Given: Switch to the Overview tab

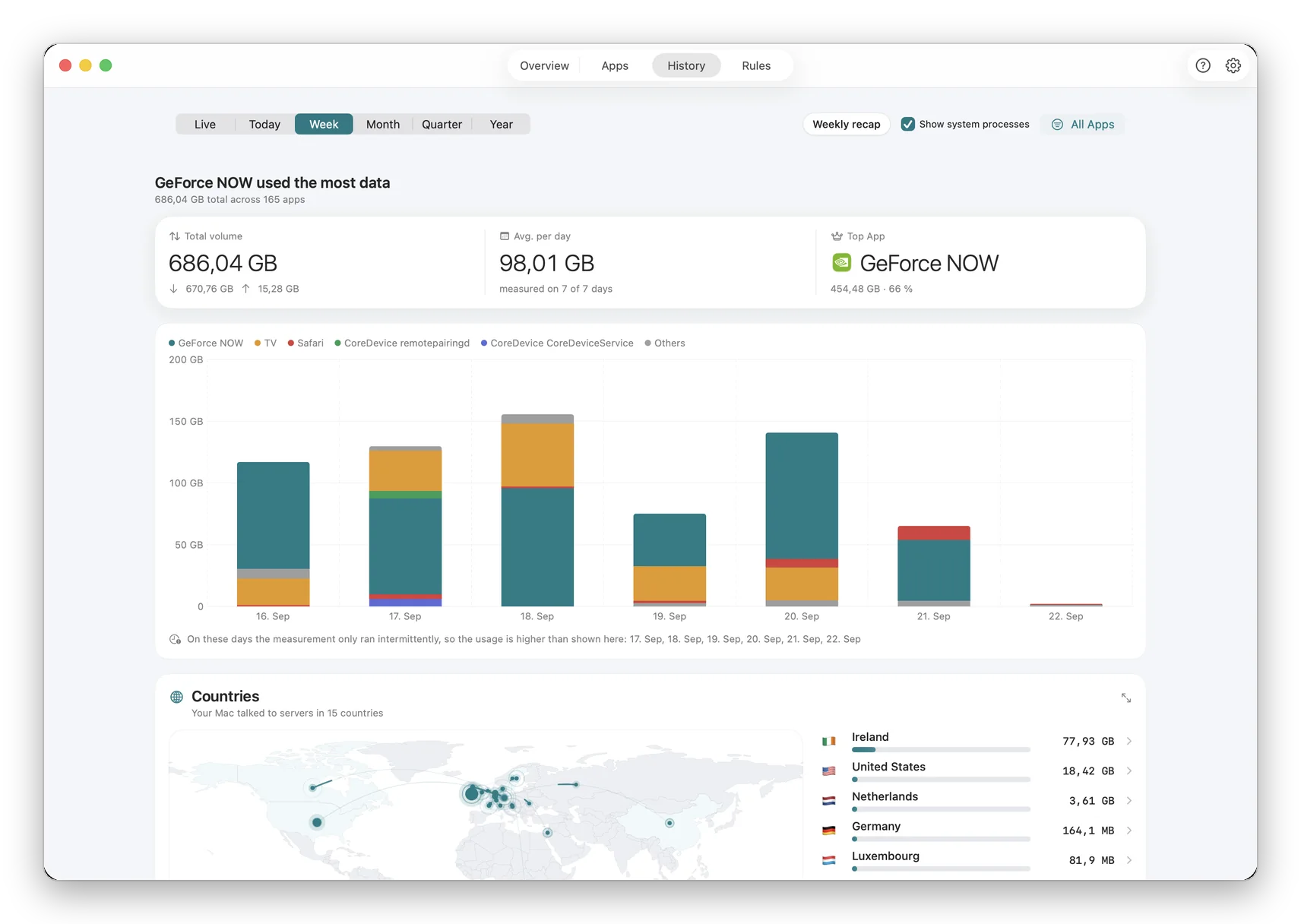Looking at the screenshot, I should (x=544, y=66).
